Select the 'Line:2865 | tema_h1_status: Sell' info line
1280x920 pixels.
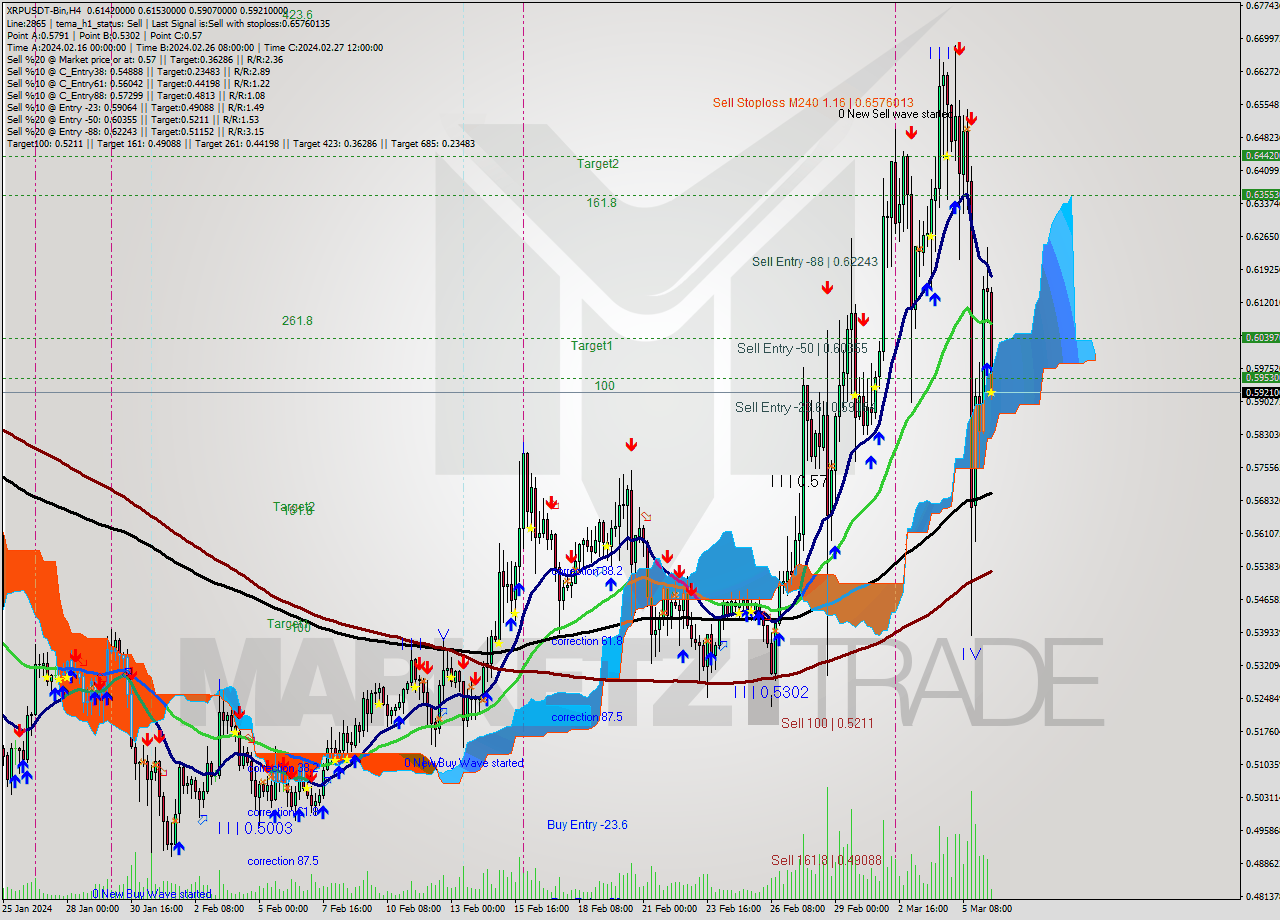click(x=168, y=23)
